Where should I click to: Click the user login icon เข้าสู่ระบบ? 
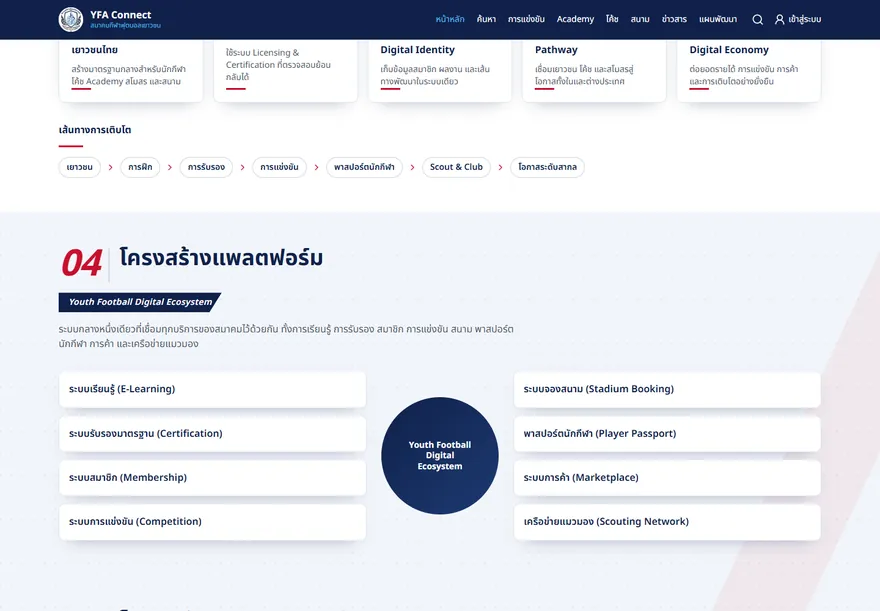[798, 19]
